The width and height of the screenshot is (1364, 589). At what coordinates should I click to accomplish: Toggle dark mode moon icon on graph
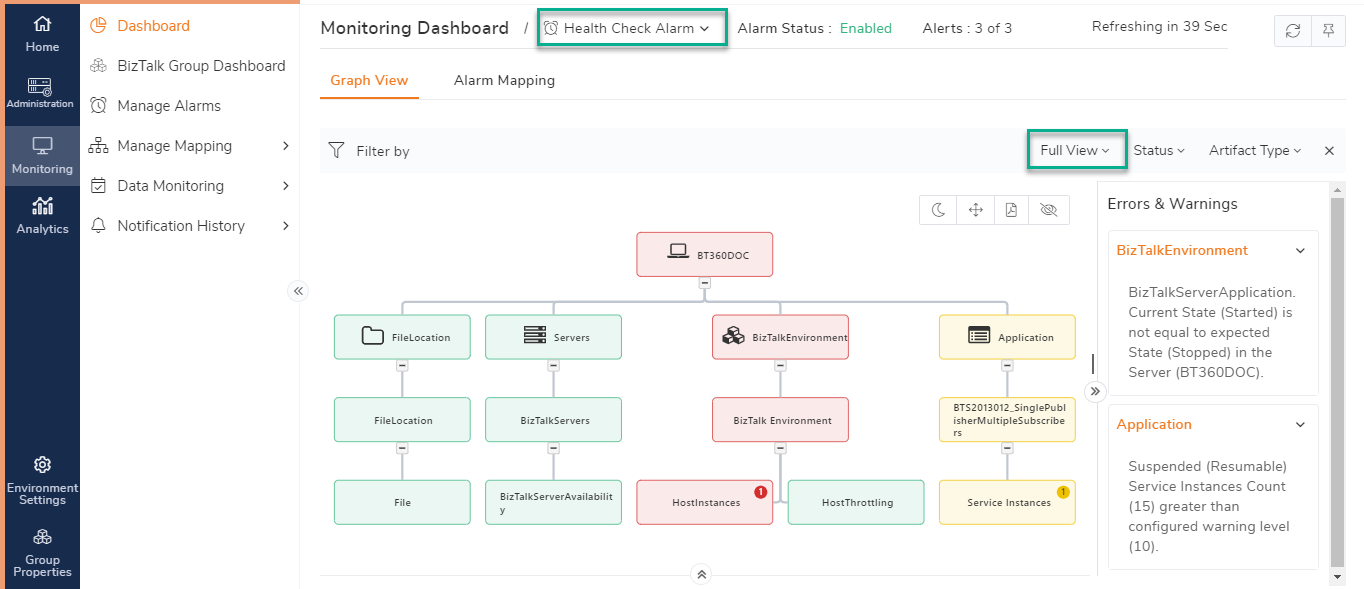[x=938, y=209]
